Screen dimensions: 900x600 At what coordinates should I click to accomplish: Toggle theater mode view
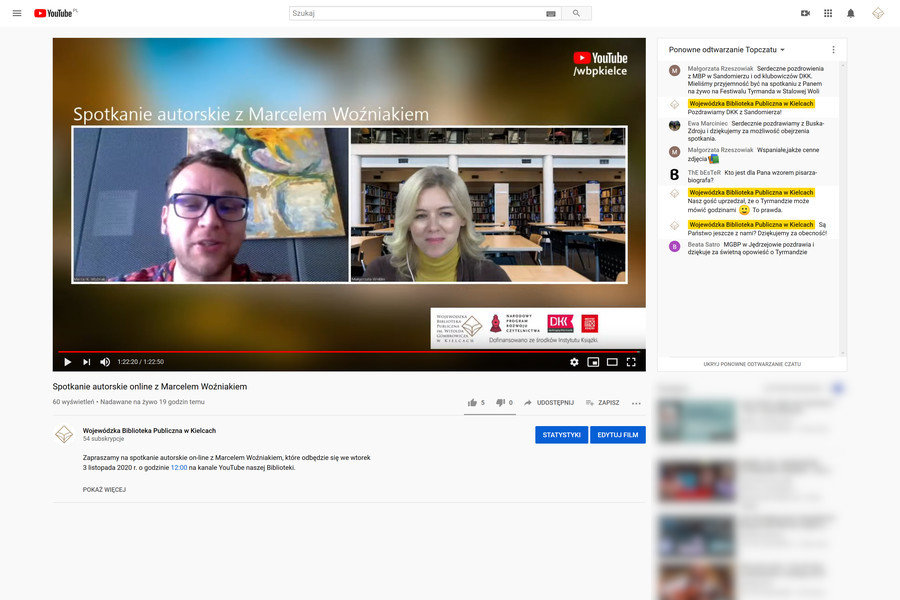pos(612,362)
